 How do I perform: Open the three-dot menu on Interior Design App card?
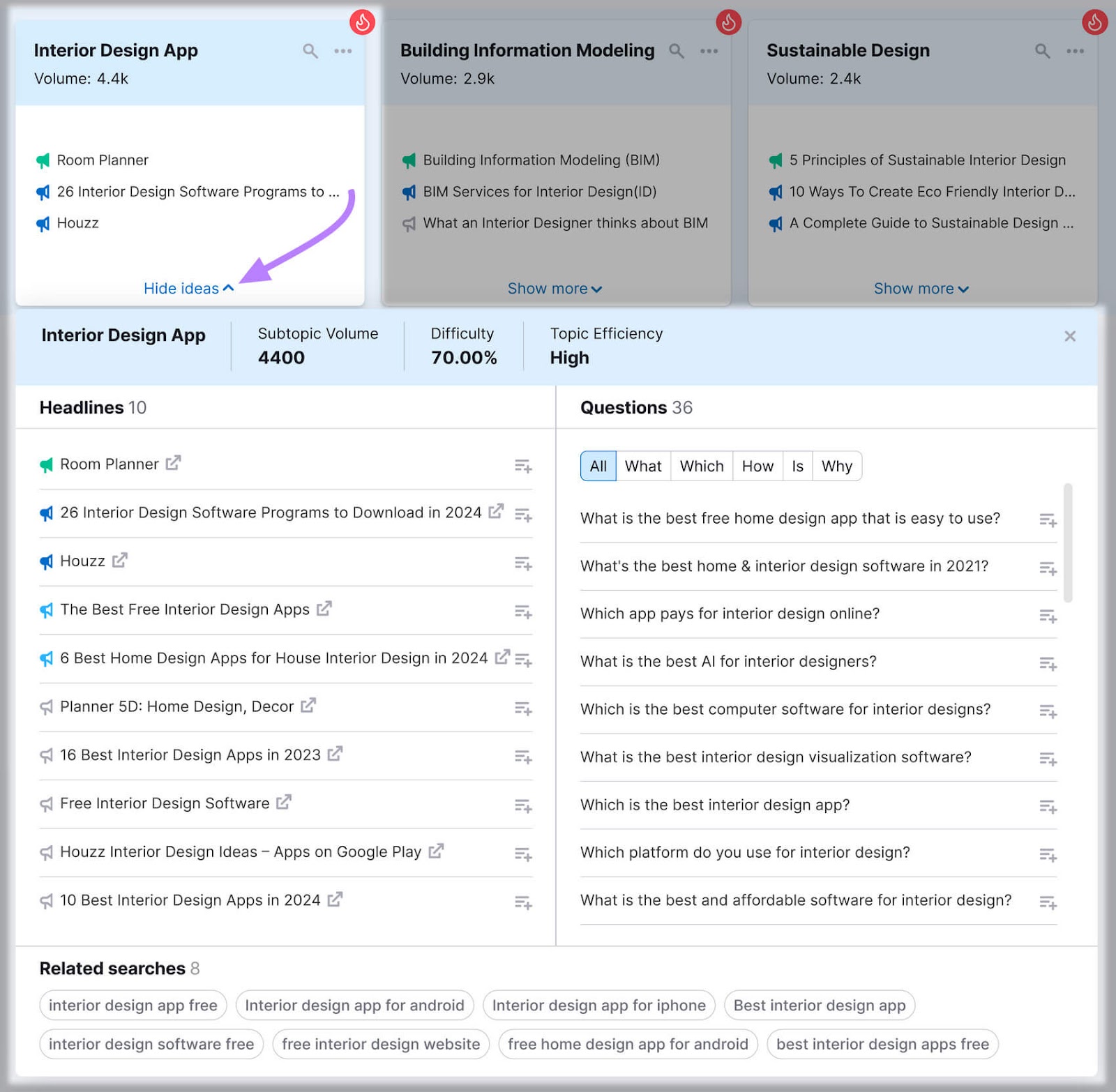(342, 51)
